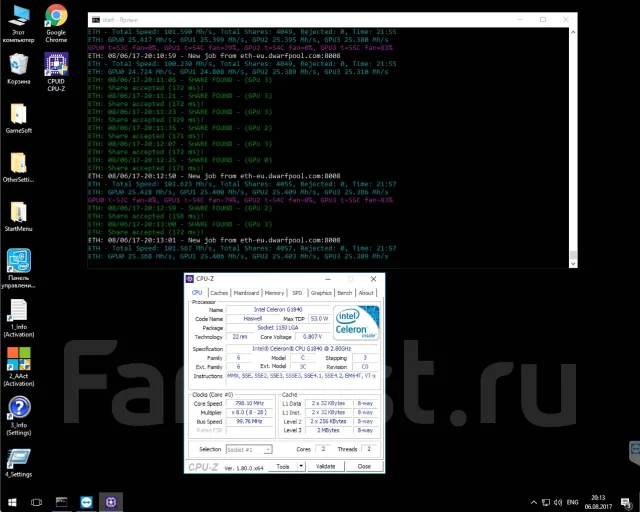The width and height of the screenshot is (640, 512).
Task: Switch to the Caches tab
Action: [219, 293]
